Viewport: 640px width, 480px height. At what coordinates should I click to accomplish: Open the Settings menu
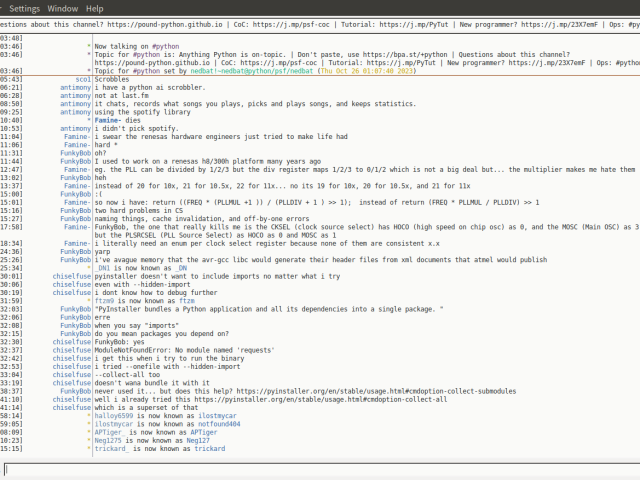pos(24,9)
